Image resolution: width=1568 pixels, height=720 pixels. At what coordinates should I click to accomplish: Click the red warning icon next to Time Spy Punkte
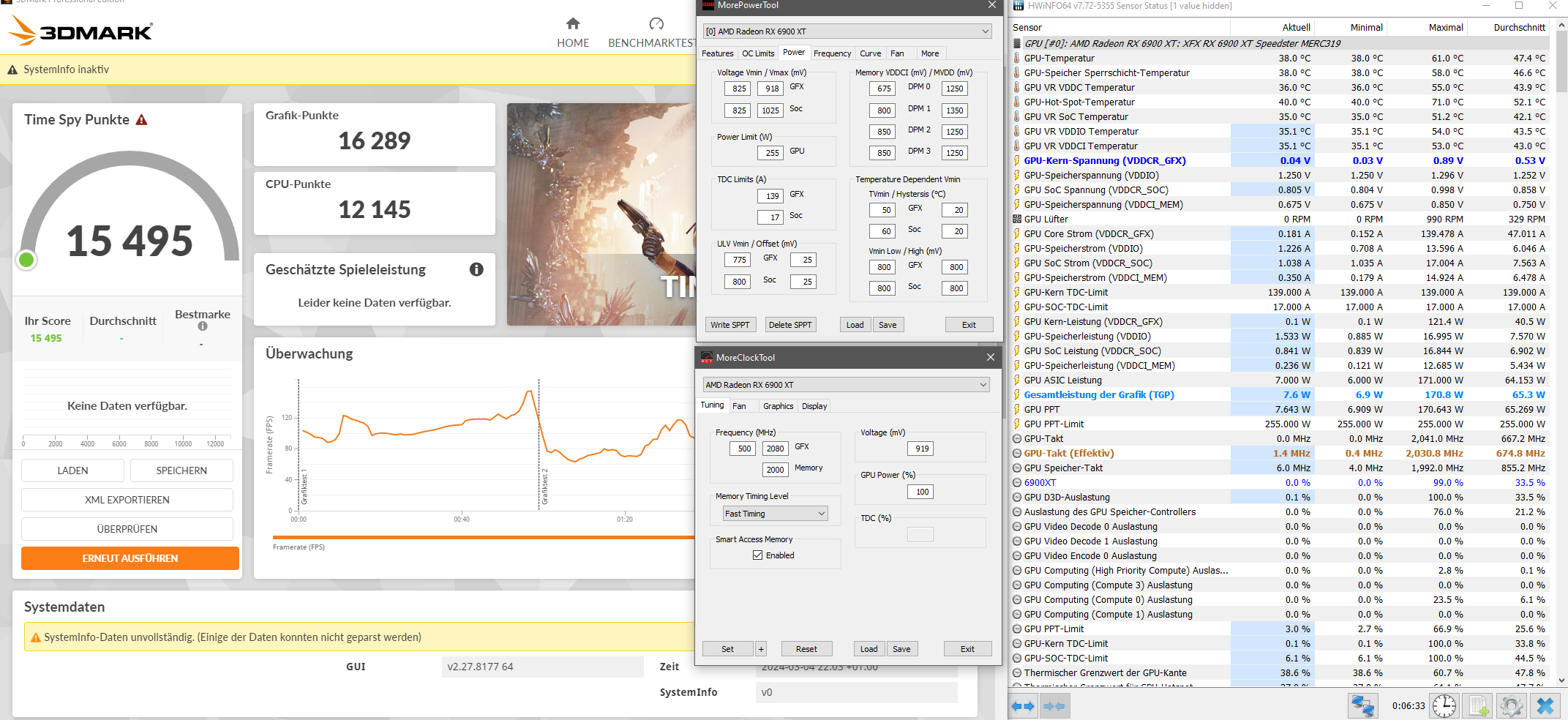click(142, 119)
